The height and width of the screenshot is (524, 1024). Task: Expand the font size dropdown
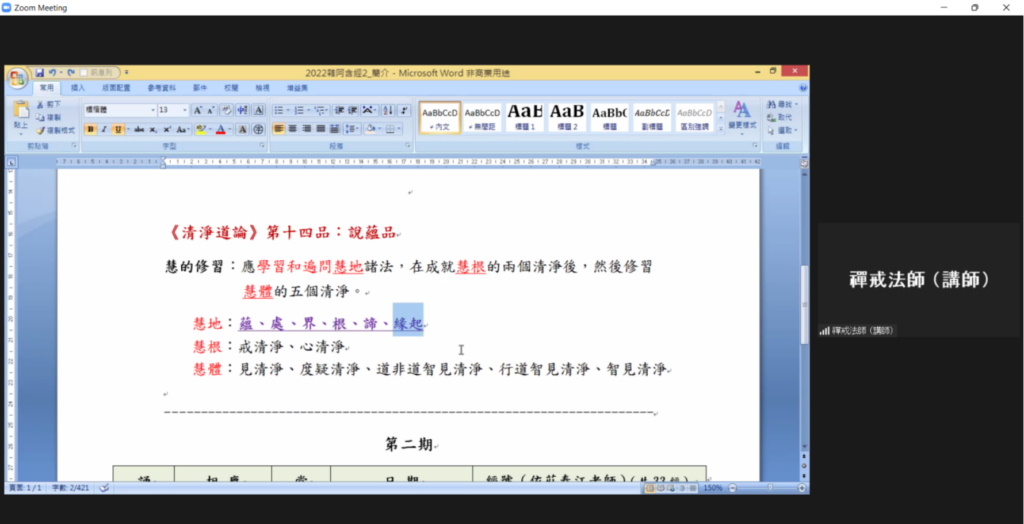point(185,110)
